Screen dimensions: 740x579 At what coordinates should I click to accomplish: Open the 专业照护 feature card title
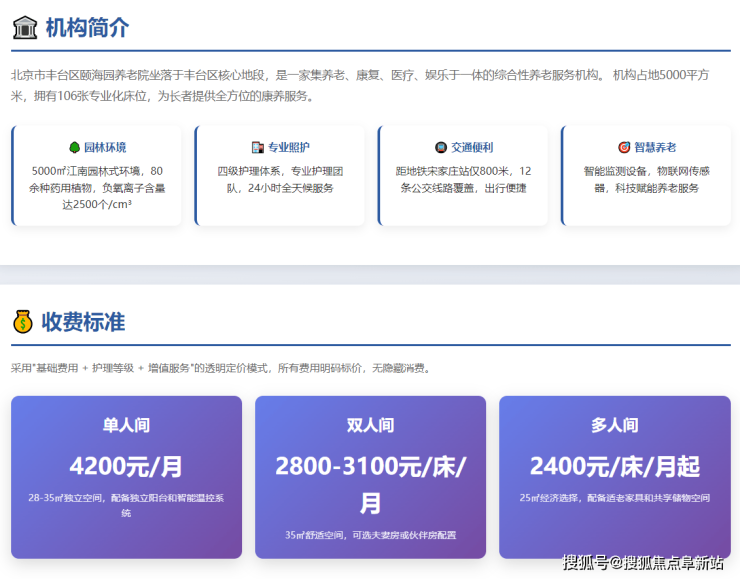[289, 147]
